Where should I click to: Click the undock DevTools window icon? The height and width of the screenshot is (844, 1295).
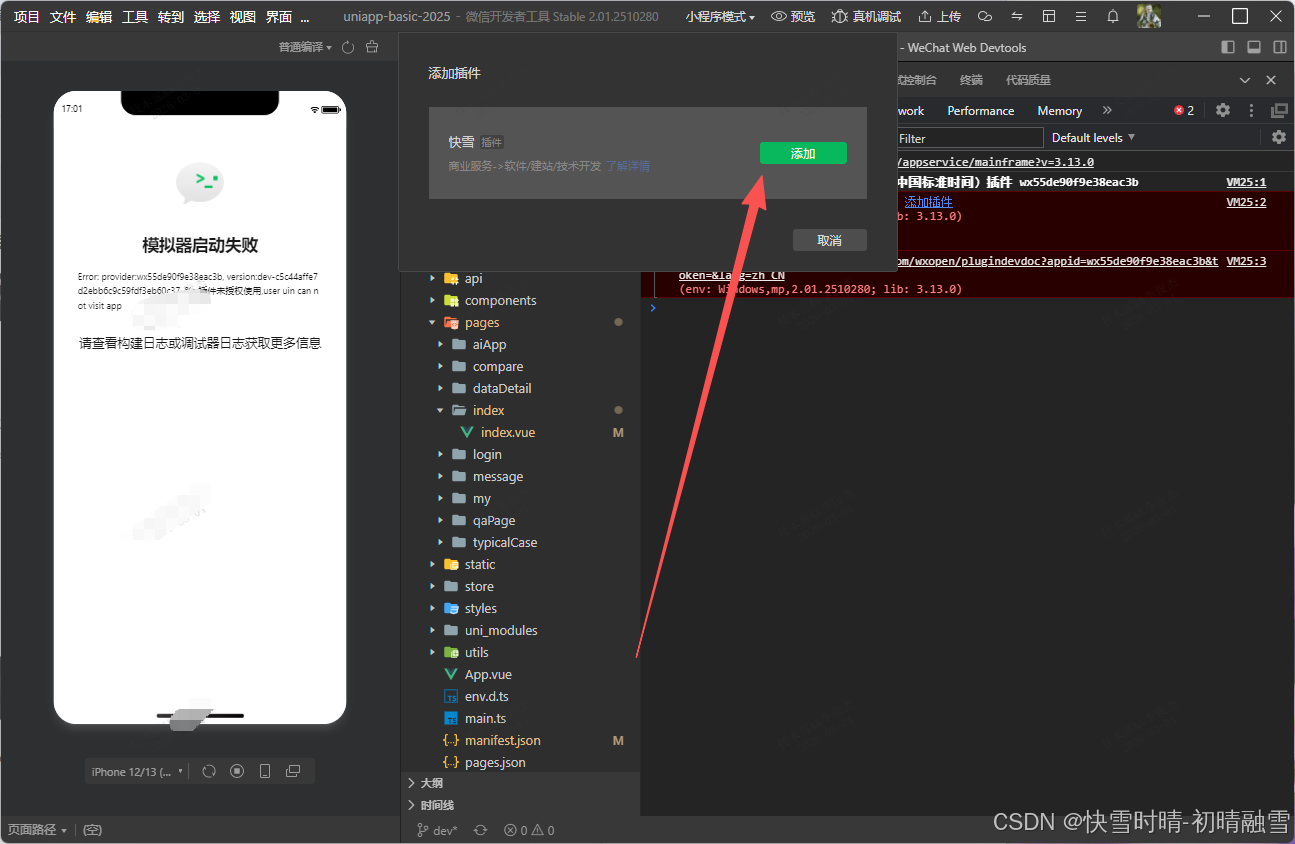(x=1279, y=111)
